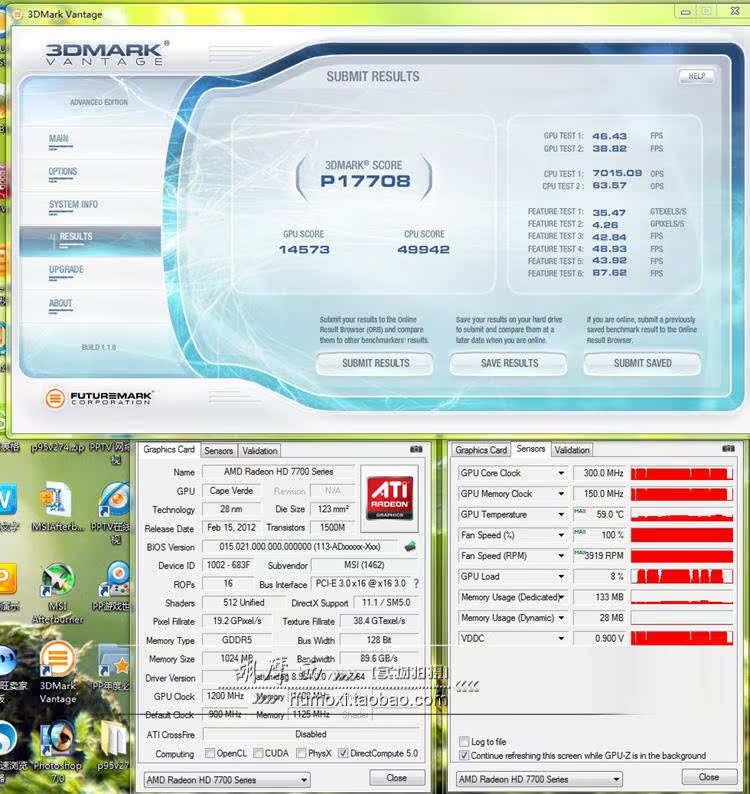Click the BIOS Version field
This screenshot has width=750, height=794.
[x=300, y=547]
